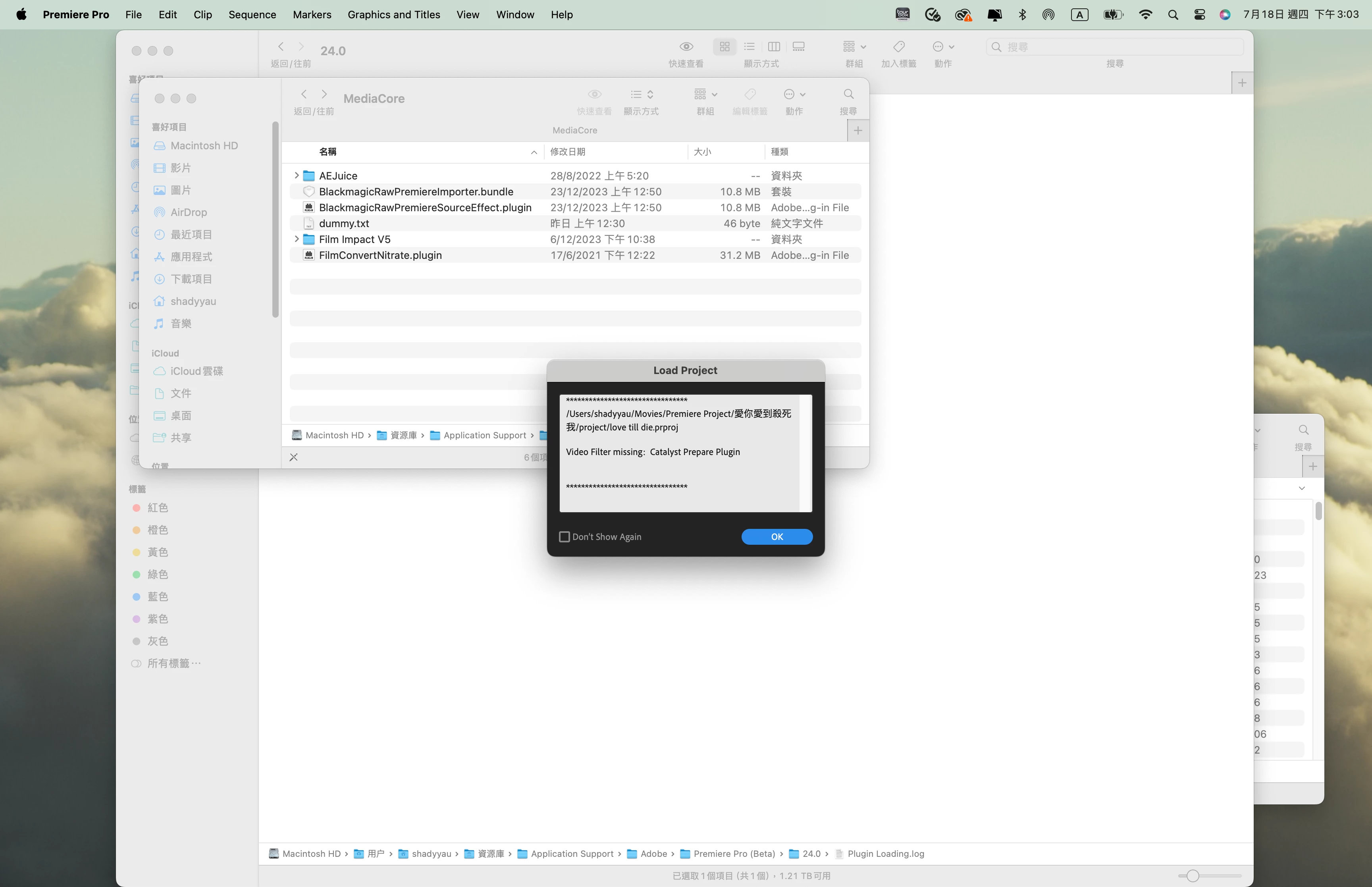
Task: Open the Graphics and Titles menu
Action: pos(394,15)
